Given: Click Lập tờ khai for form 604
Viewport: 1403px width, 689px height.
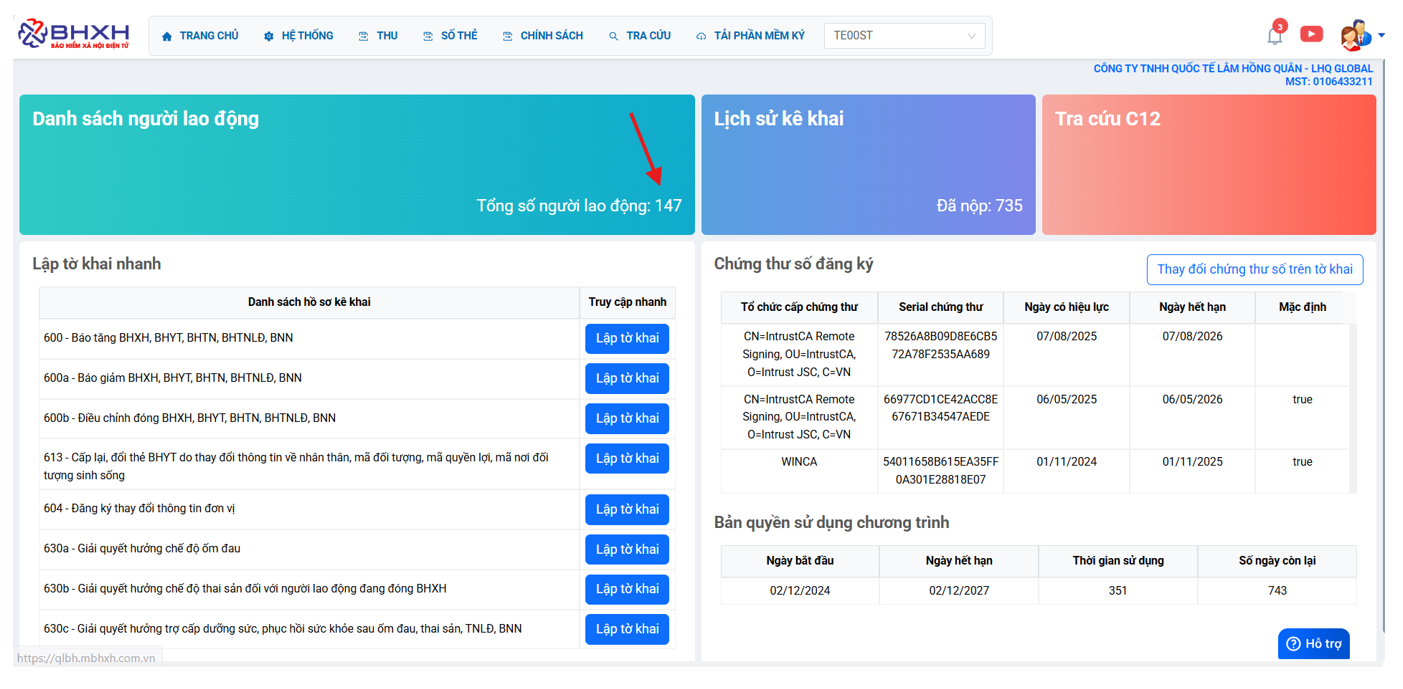Looking at the screenshot, I should [627, 510].
